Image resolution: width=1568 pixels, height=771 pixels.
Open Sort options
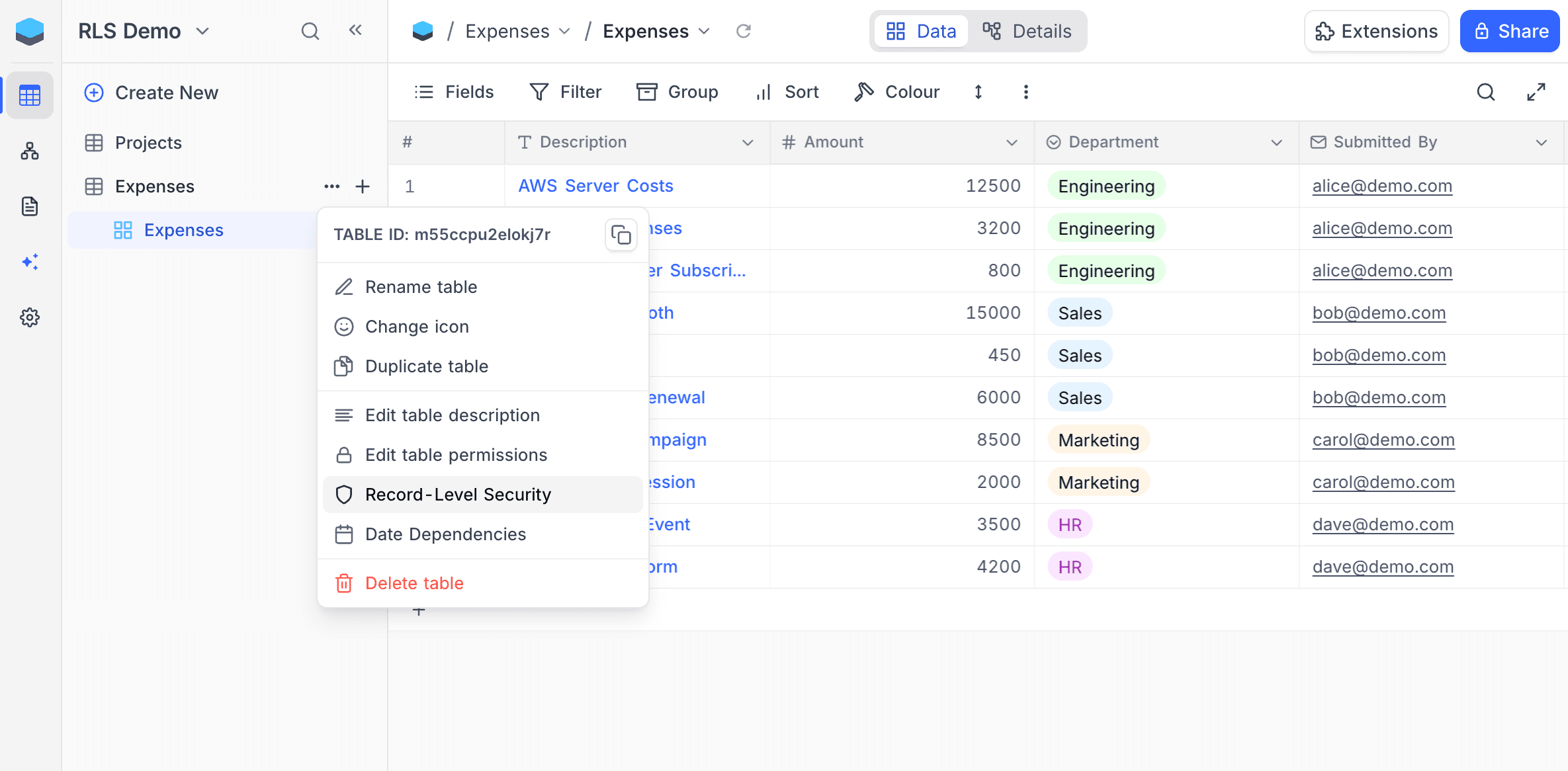click(787, 92)
